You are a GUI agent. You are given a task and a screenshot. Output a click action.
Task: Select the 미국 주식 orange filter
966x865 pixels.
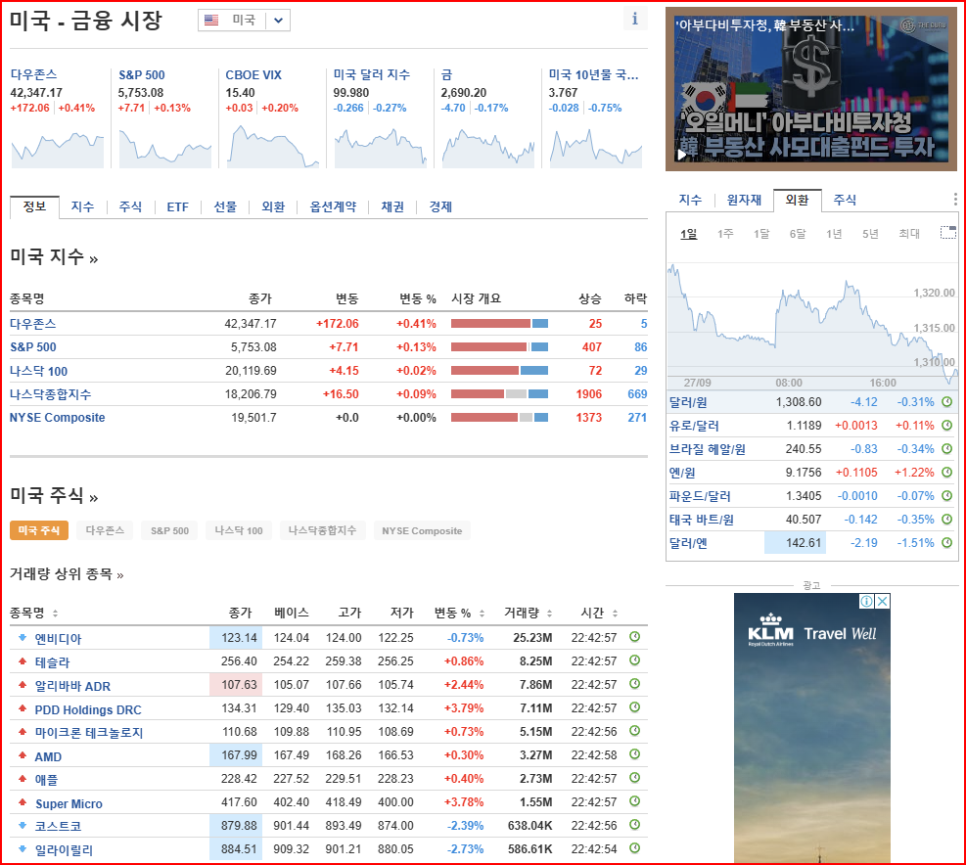[39, 530]
